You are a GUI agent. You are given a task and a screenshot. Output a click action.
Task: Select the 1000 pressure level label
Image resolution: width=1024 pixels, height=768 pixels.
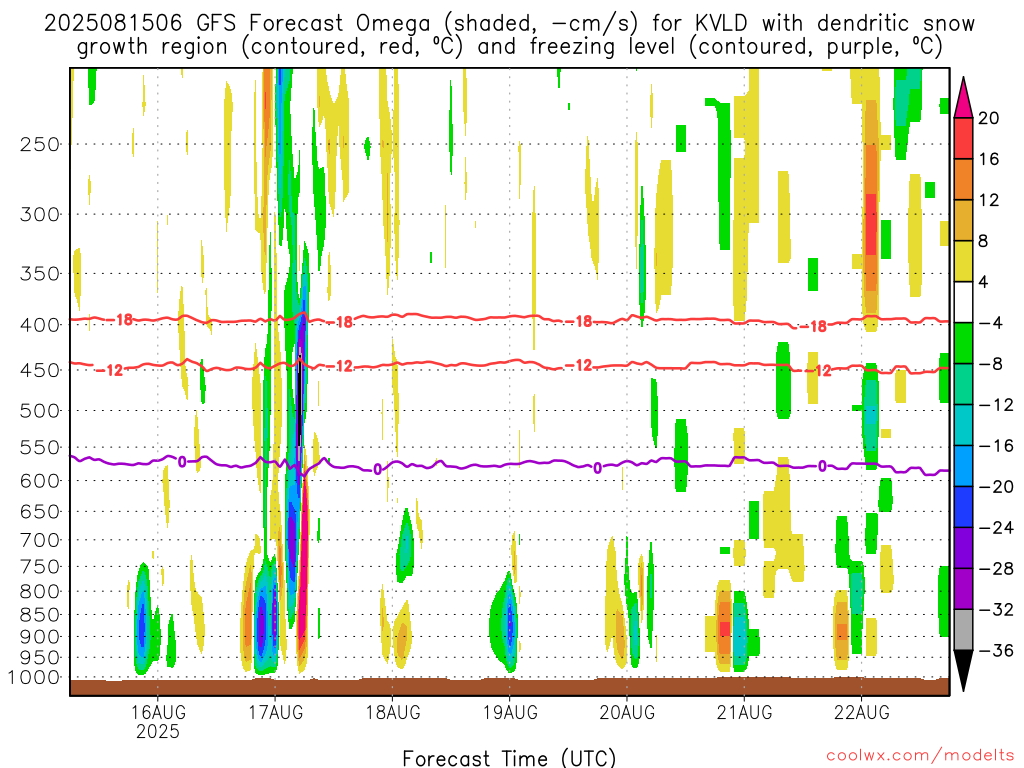(34, 678)
